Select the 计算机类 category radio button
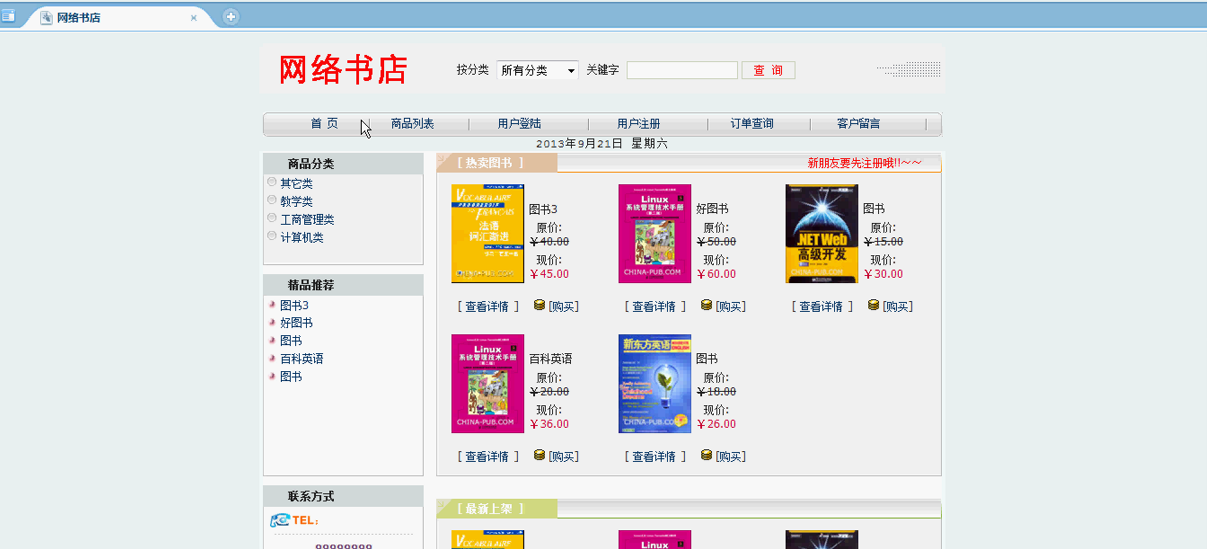 pyautogui.click(x=272, y=236)
